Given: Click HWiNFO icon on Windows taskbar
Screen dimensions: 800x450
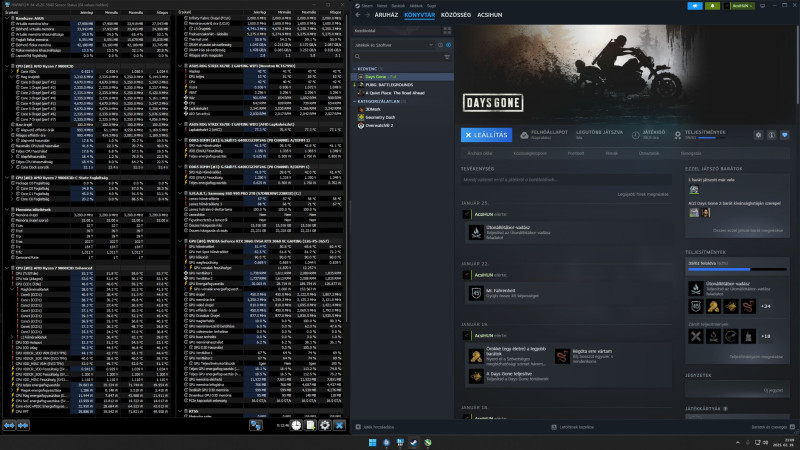Looking at the screenshot, I should pyautogui.click(x=400, y=442).
